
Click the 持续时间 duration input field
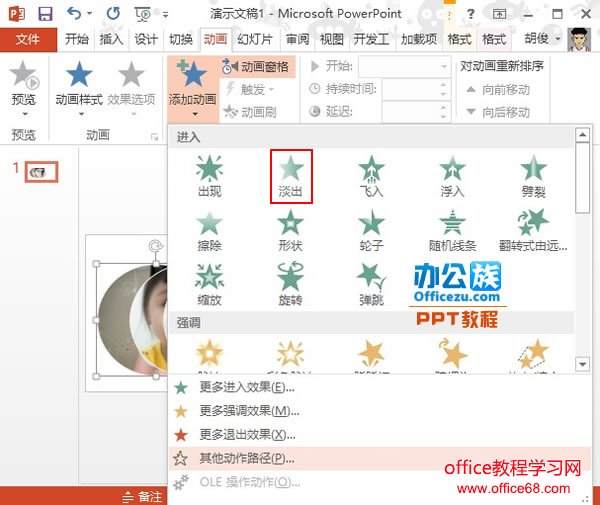click(x=410, y=89)
